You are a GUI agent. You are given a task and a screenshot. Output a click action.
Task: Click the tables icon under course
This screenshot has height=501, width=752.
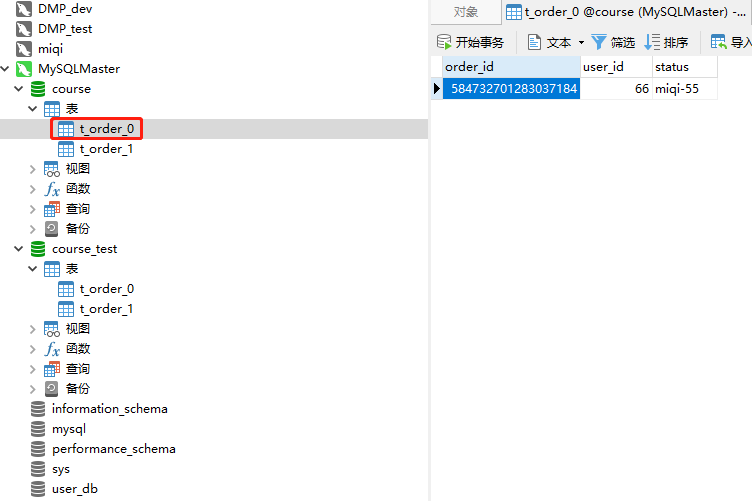coord(52,109)
